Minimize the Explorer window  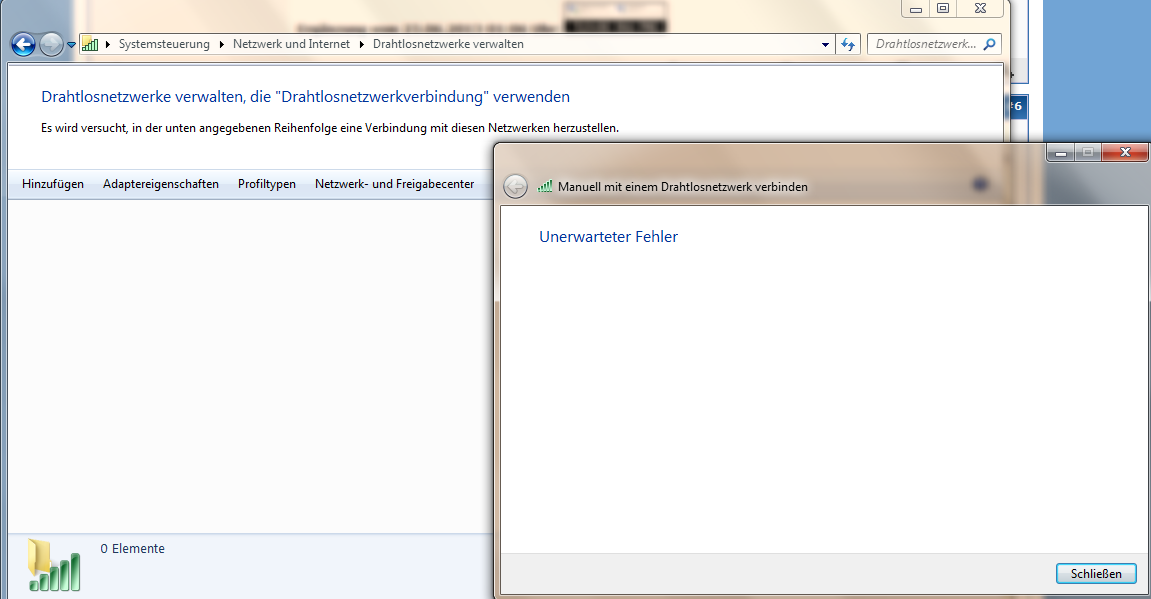(x=915, y=9)
